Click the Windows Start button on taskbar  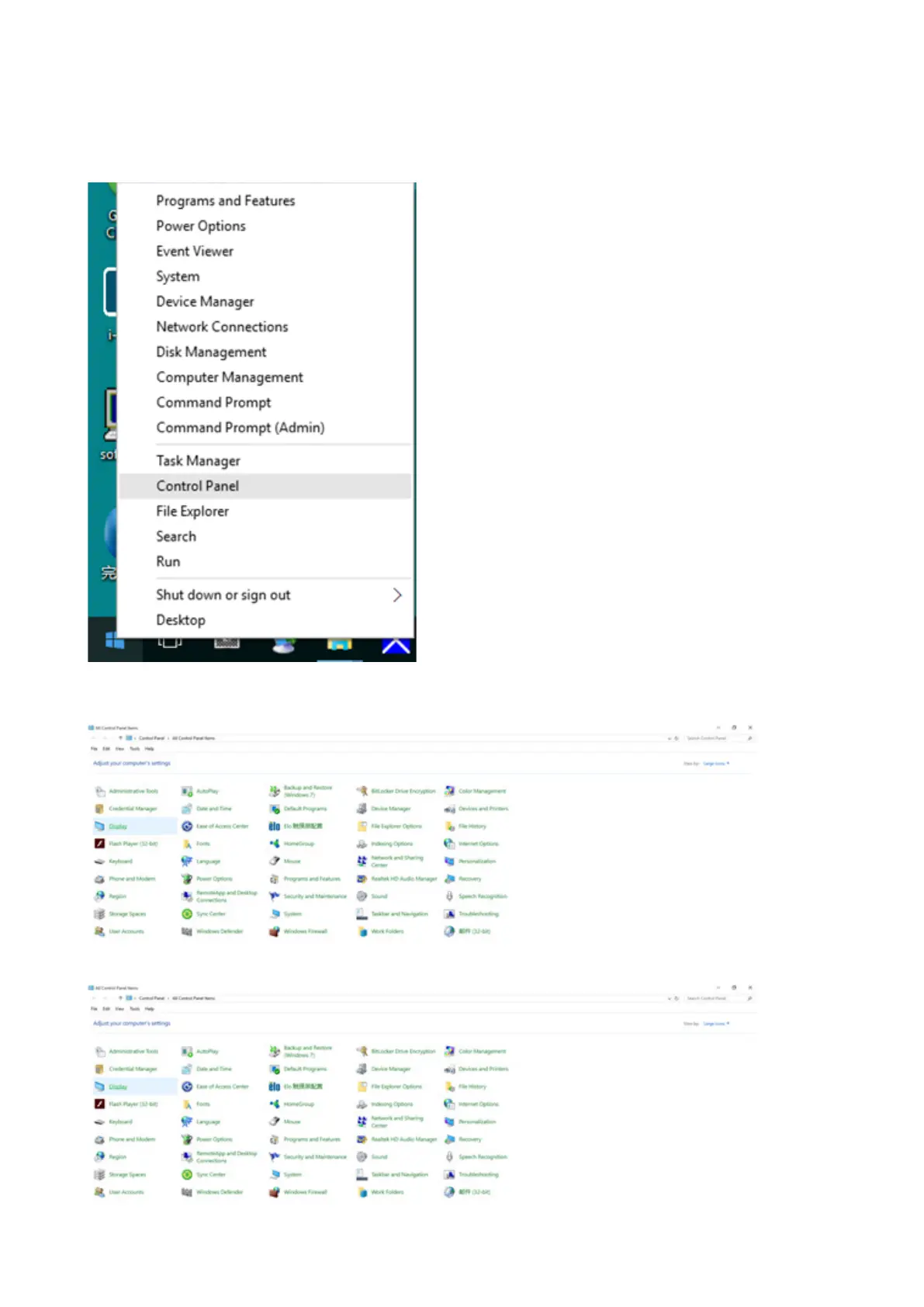pyautogui.click(x=114, y=643)
